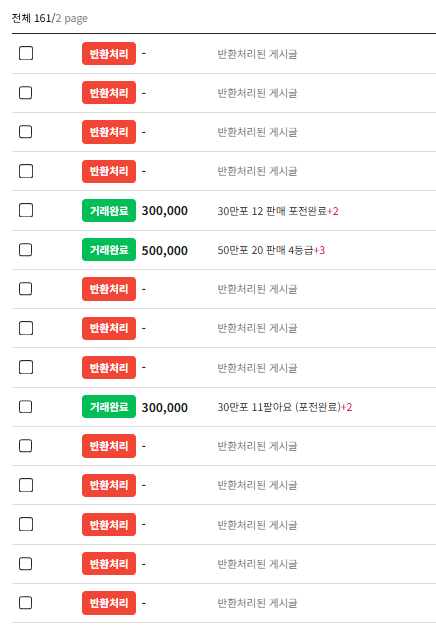436x626 pixels.
Task: Check the box just above the 30만포 12 판매 row
Action: point(26,171)
